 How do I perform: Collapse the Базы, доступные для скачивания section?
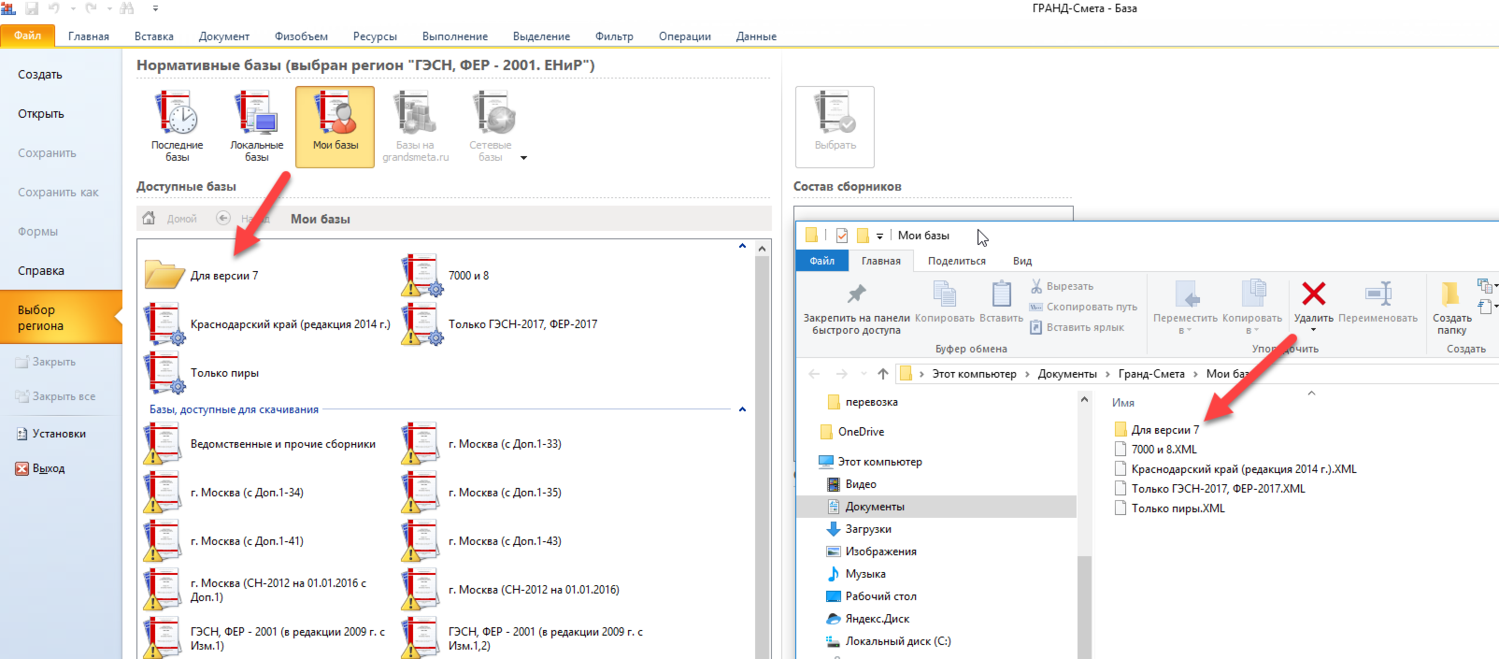click(742, 409)
